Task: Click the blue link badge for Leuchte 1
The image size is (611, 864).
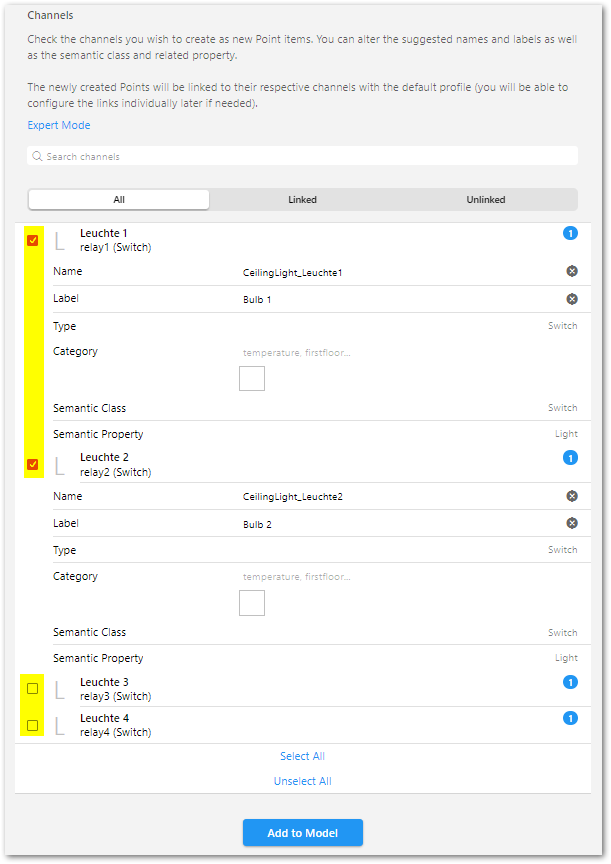Action: (x=570, y=233)
